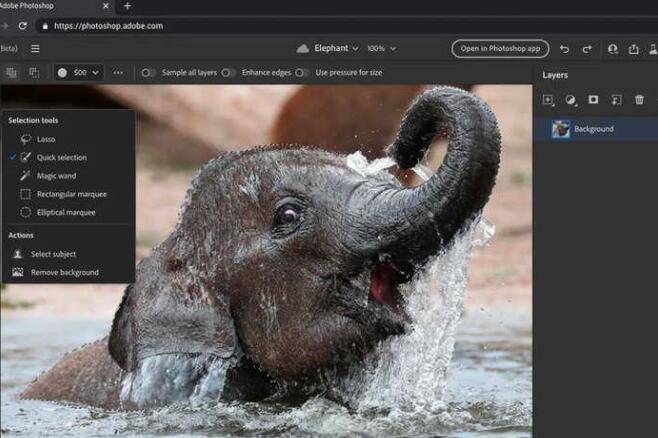Click Open in Photoshop app button
658x438 pixels.
[500, 48]
